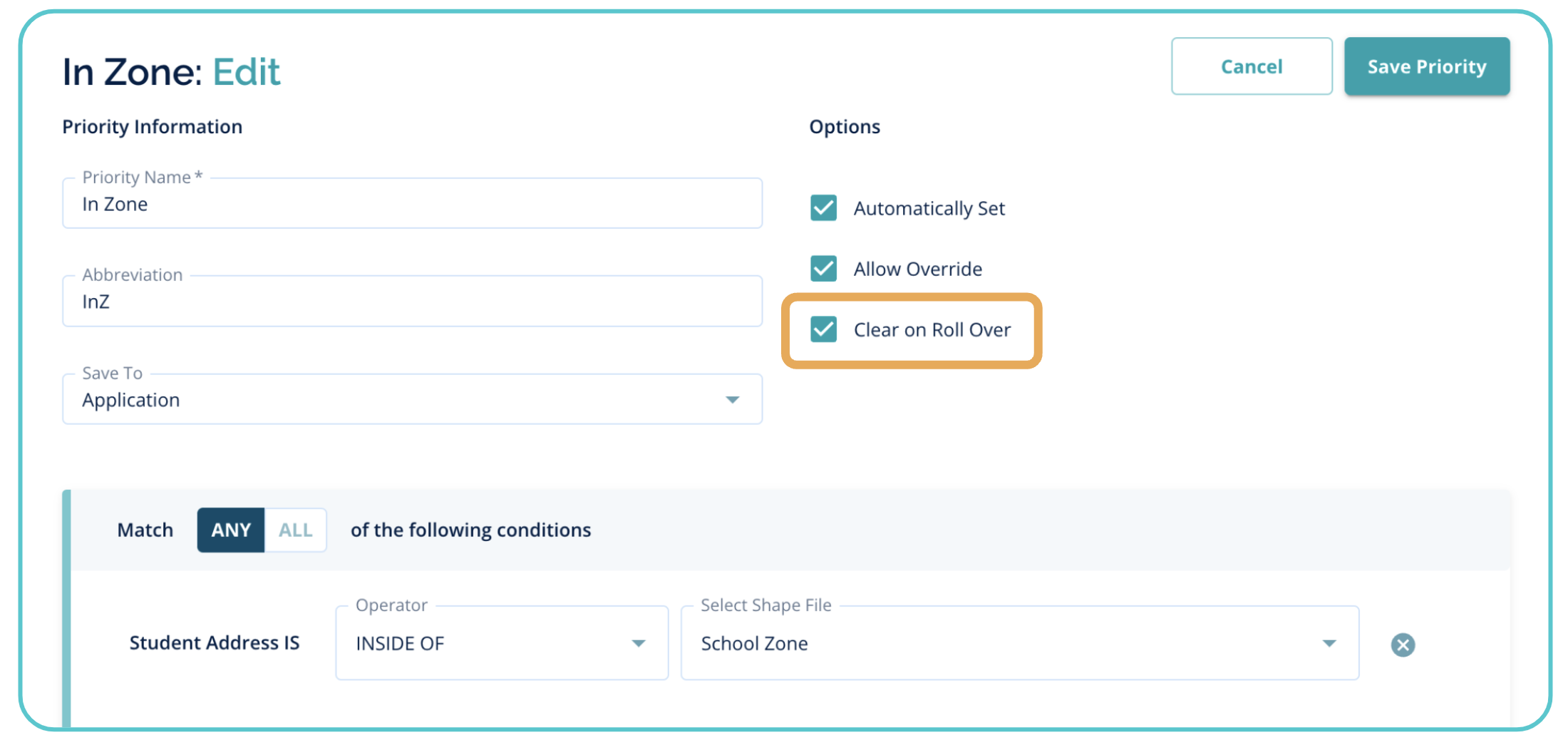The image size is (1568, 750).
Task: Select the ANY match option
Action: coord(231,530)
